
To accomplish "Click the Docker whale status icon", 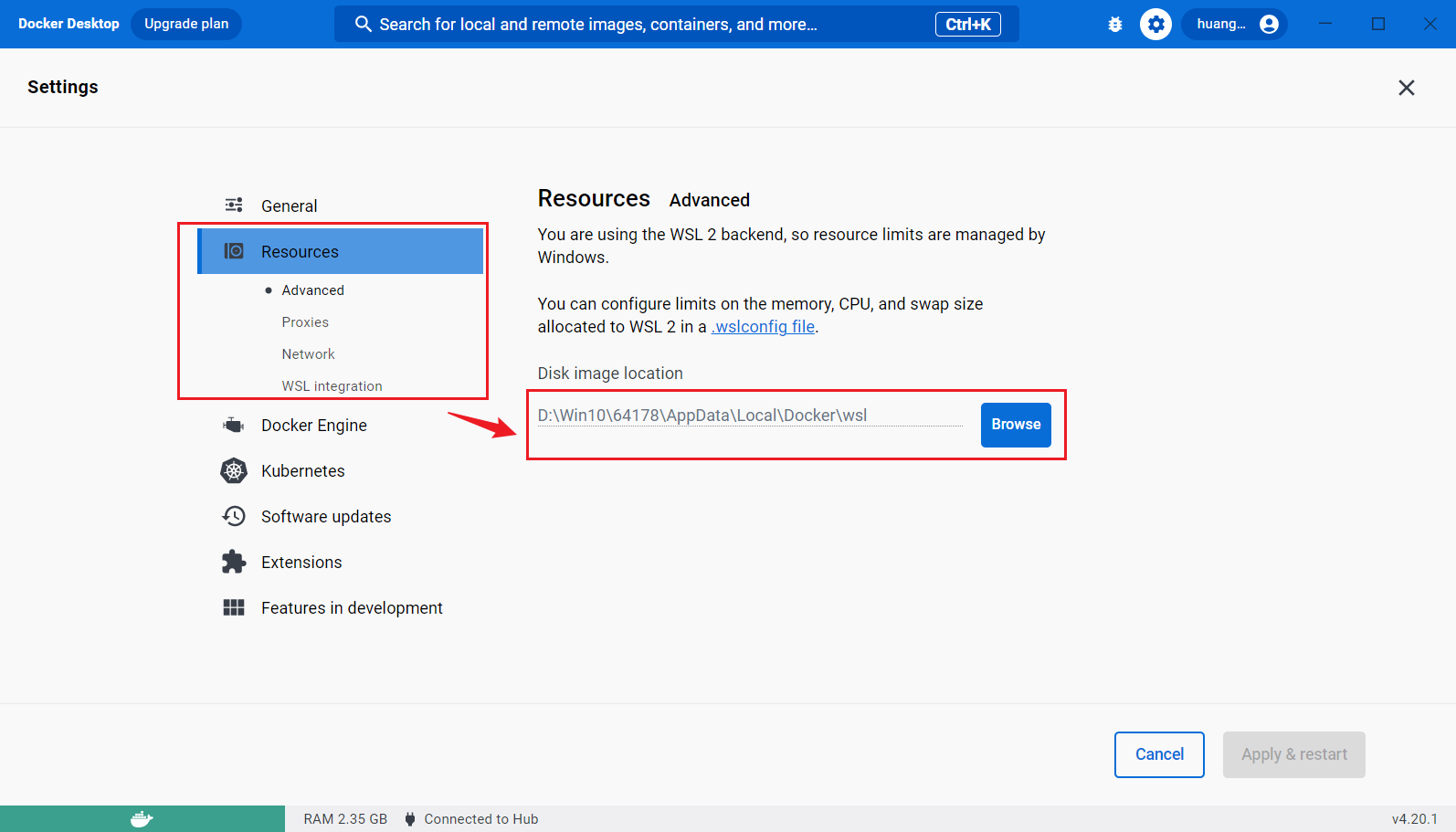I will pos(142,819).
